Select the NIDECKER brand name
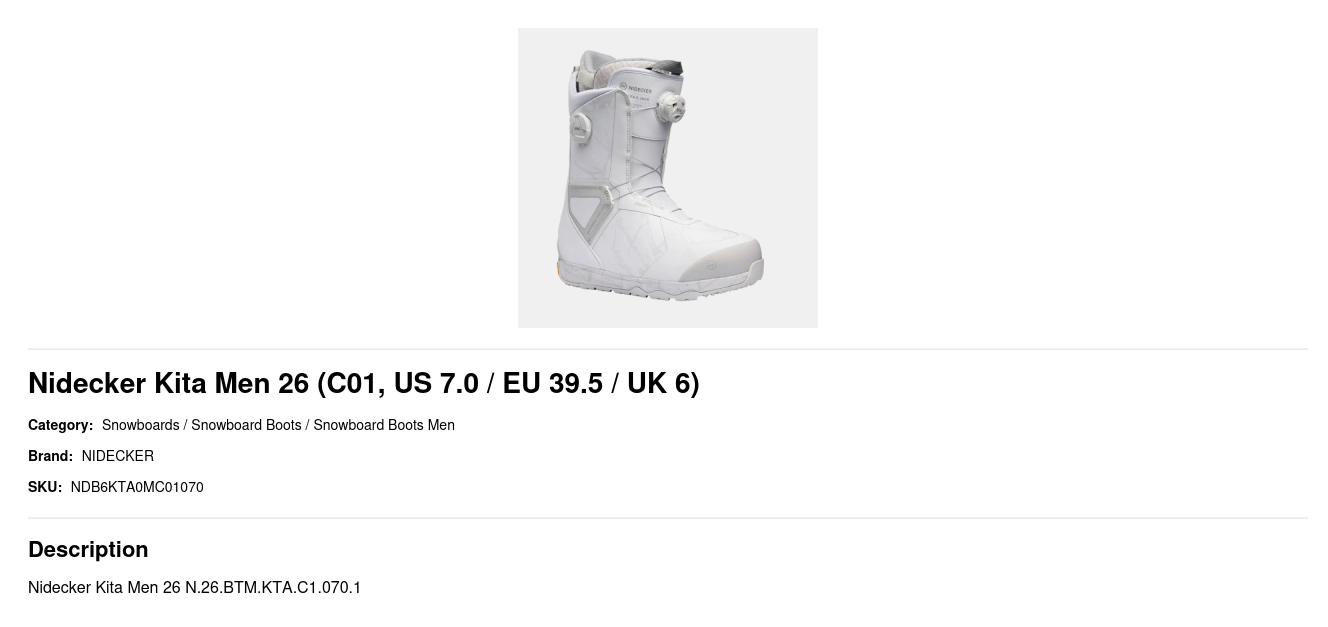Viewport: 1328px width, 627px height. pos(118,456)
